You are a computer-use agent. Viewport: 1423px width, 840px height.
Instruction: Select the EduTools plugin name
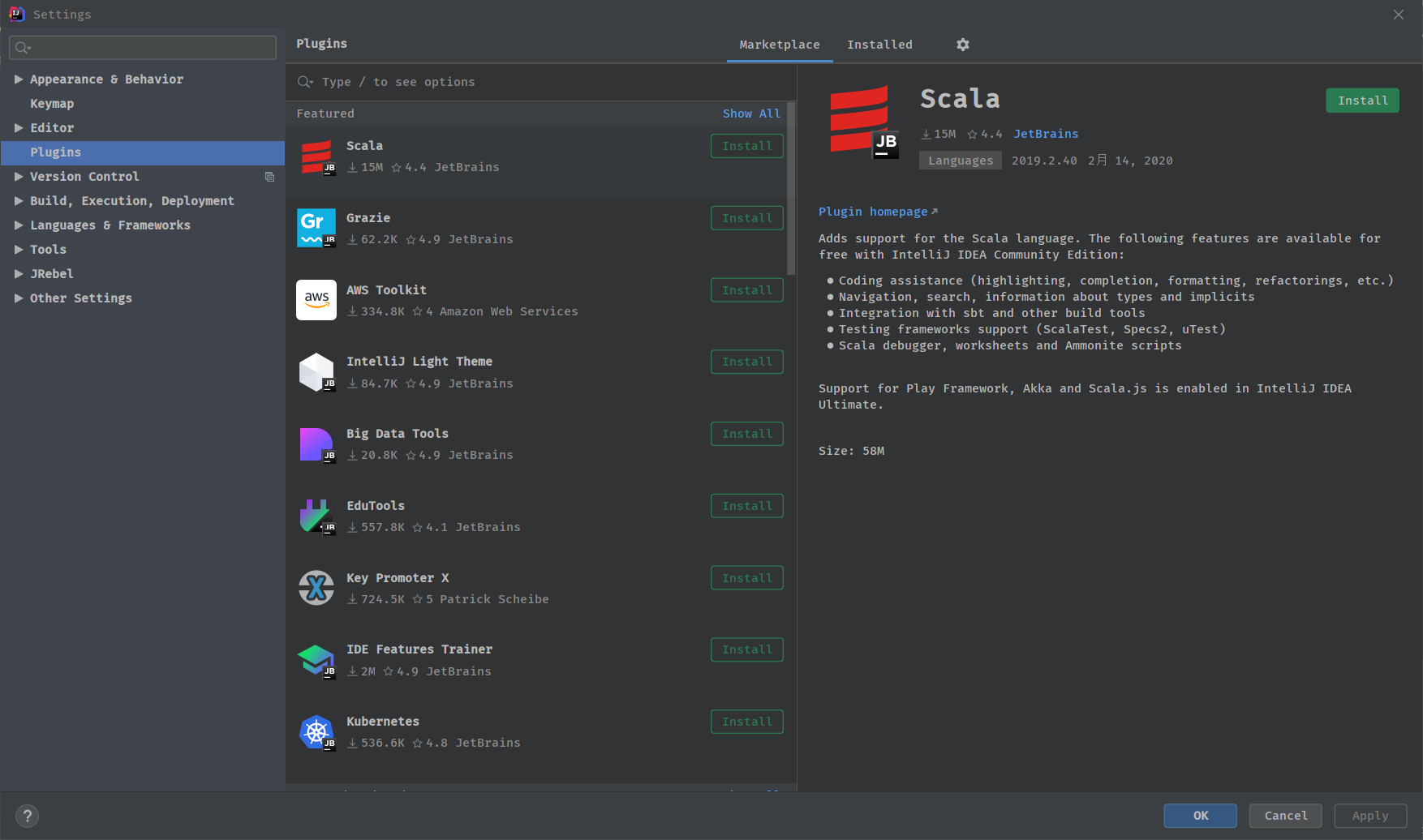(x=376, y=506)
